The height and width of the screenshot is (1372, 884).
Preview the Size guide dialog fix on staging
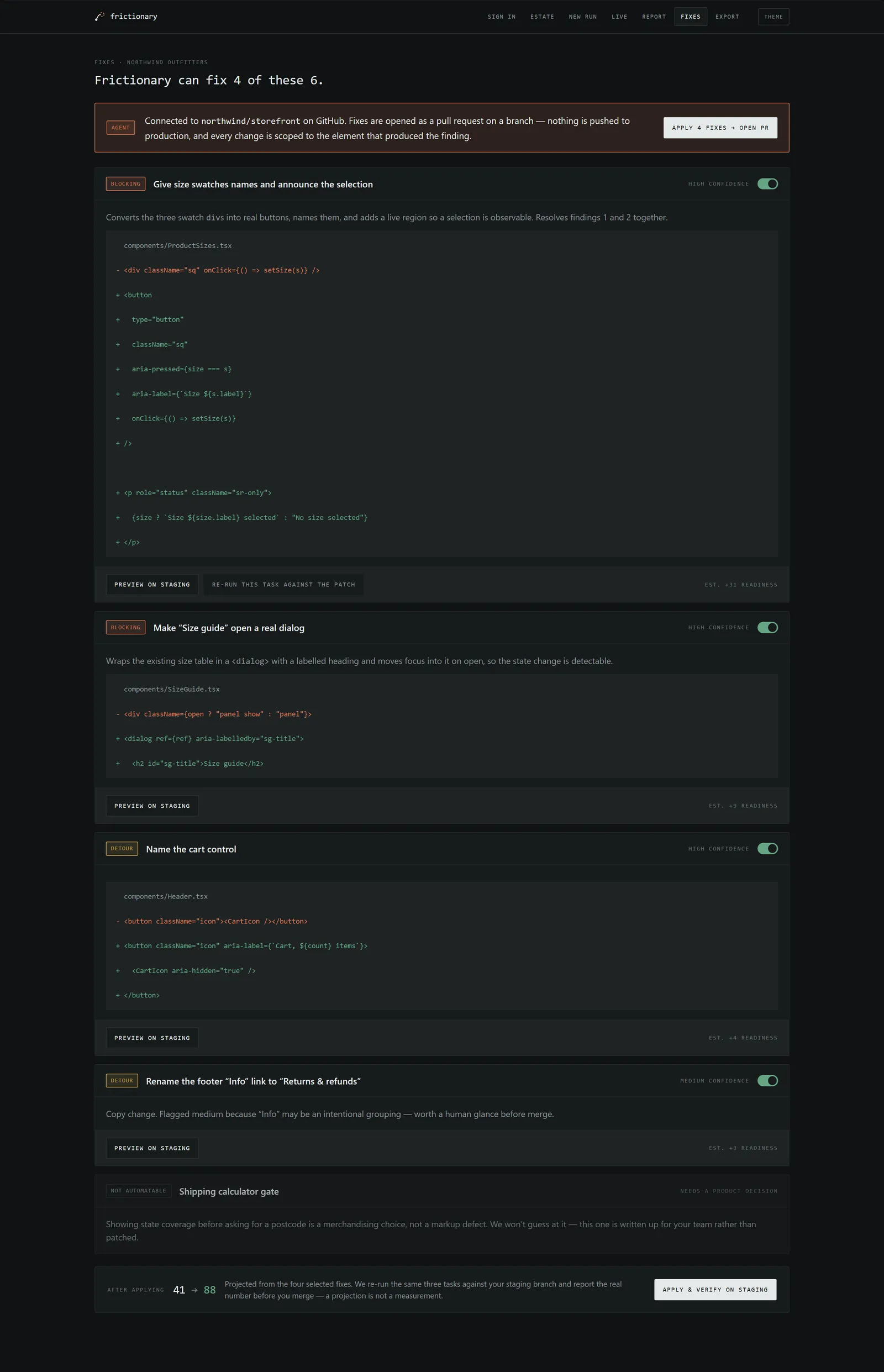[x=152, y=806]
